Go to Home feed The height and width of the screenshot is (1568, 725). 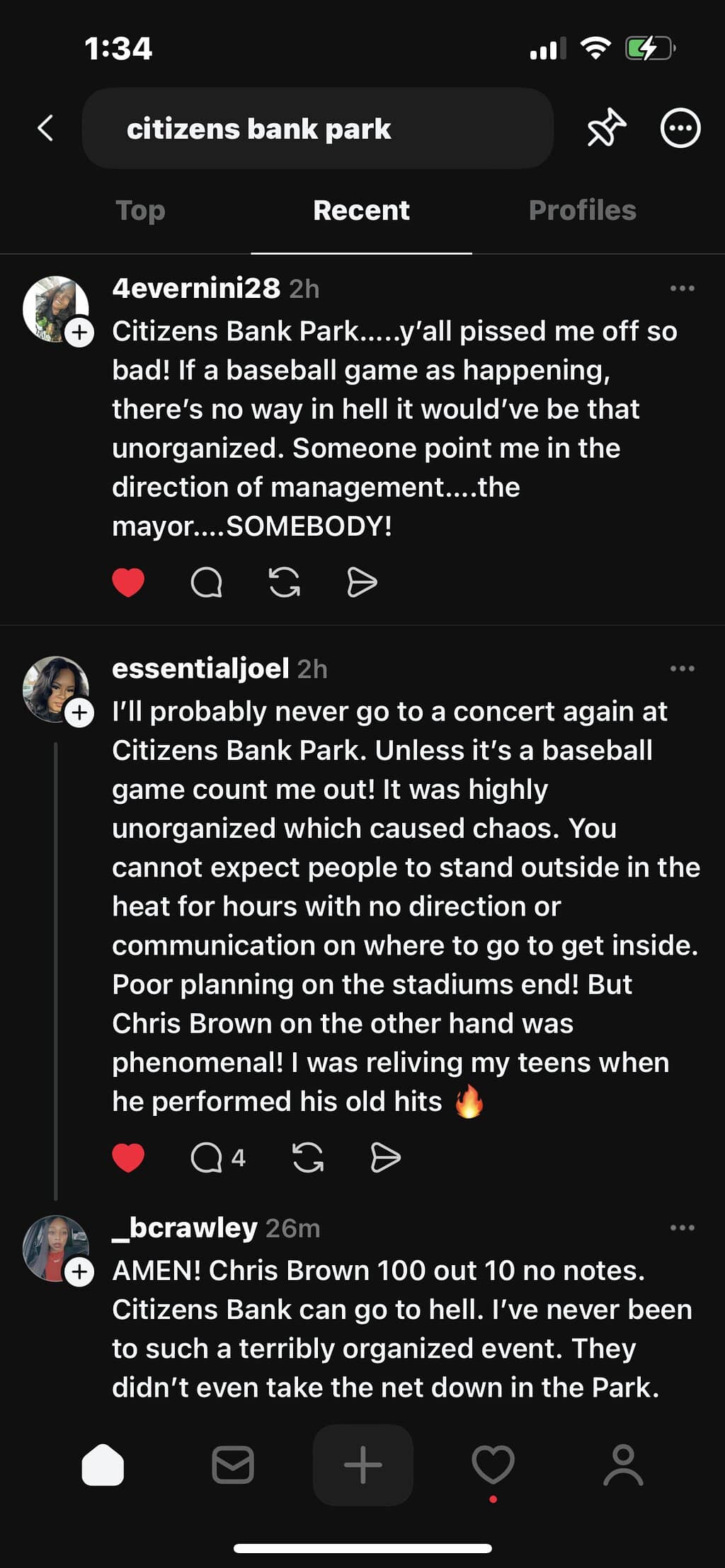coord(103,1465)
